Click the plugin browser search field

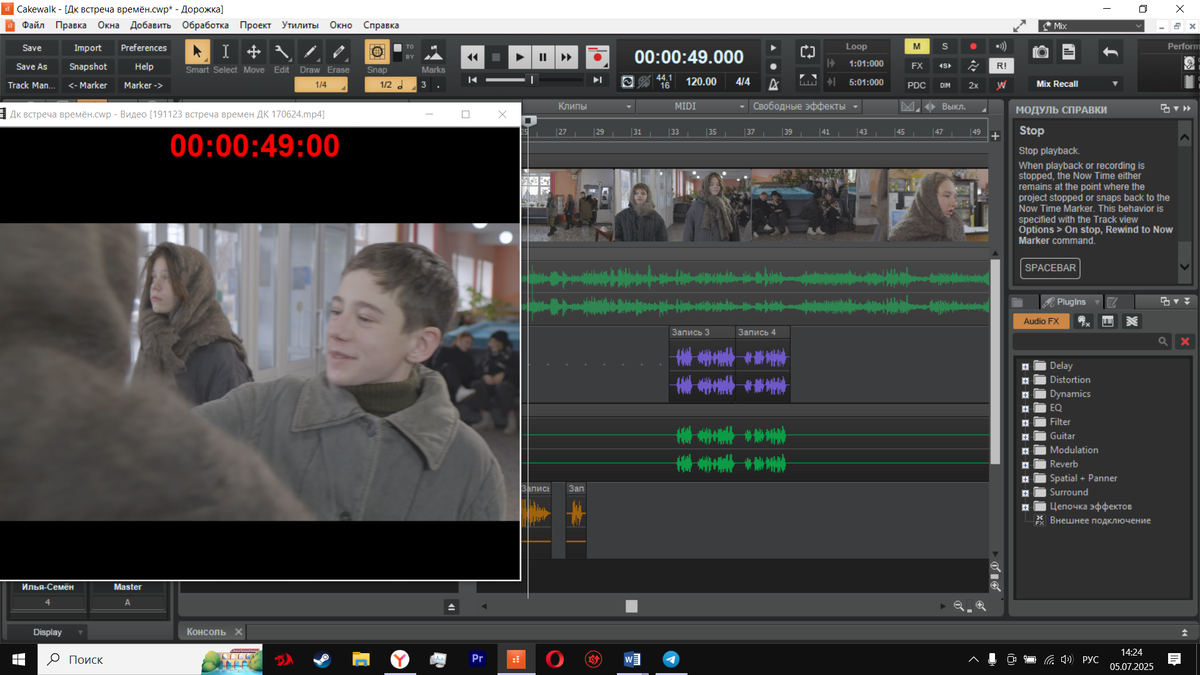(1091, 342)
